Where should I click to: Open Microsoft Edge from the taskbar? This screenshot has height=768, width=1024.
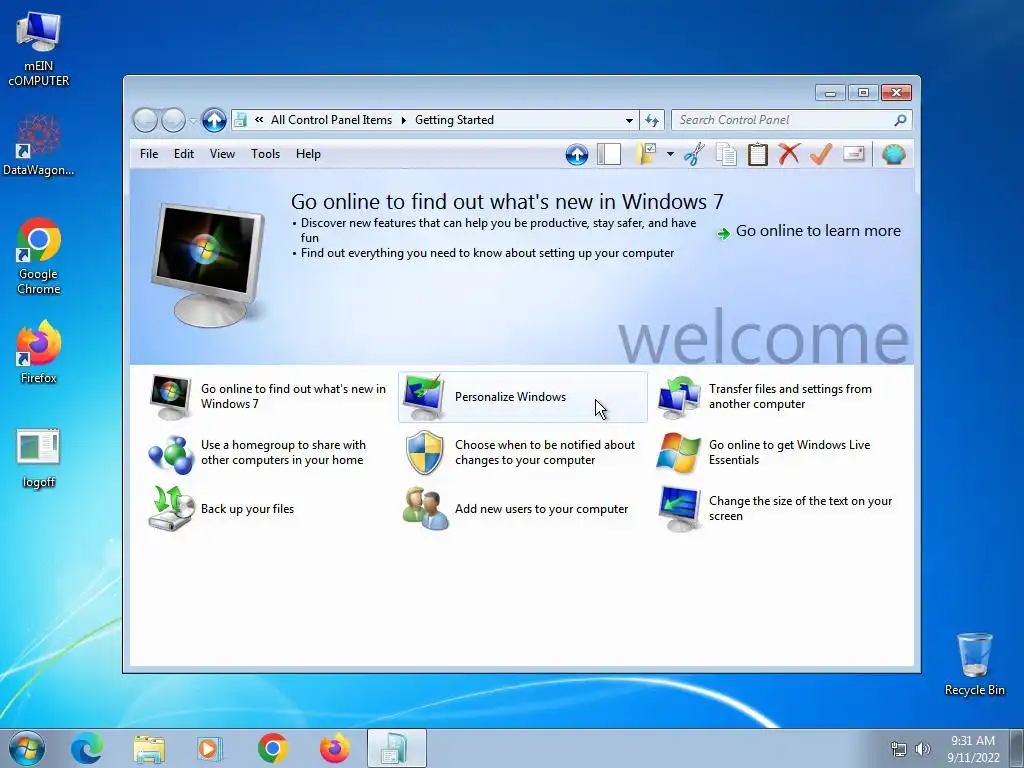87,748
